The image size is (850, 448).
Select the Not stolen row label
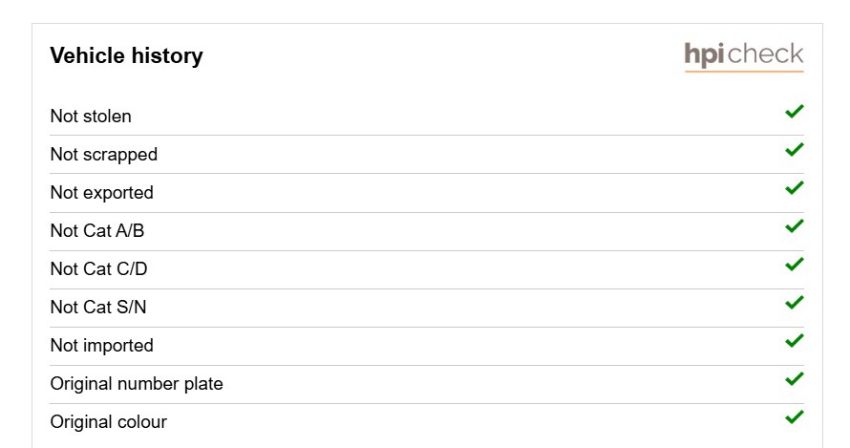coord(91,116)
